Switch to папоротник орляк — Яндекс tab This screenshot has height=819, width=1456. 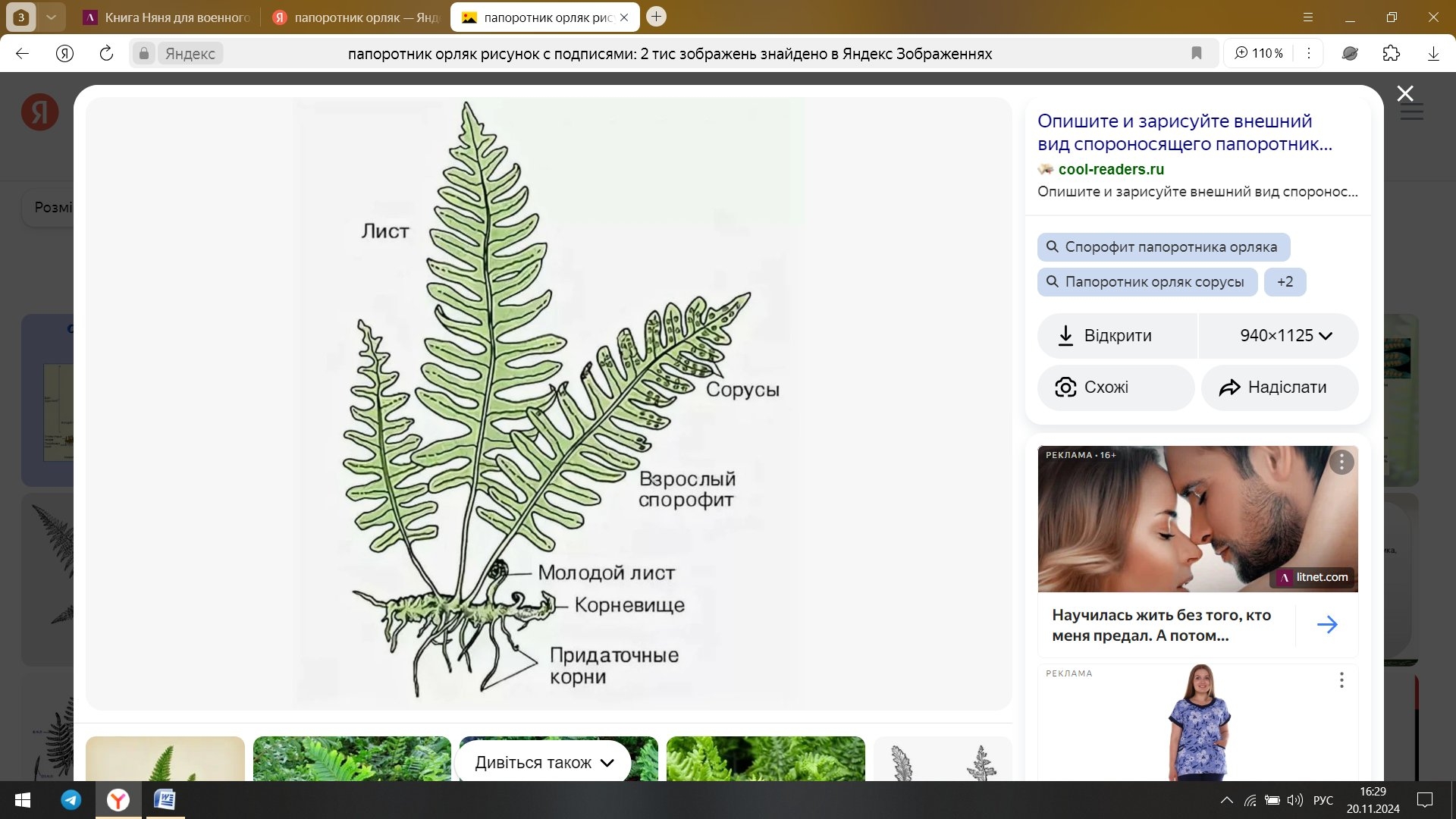356,17
